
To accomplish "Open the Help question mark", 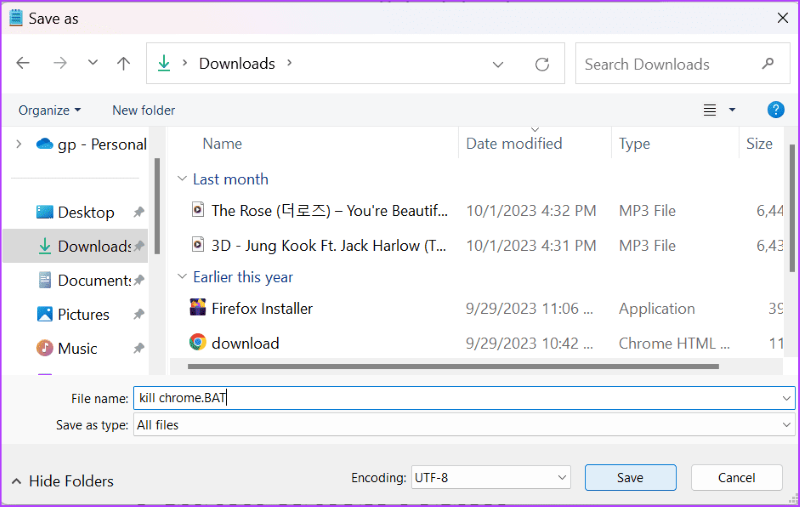I will click(x=776, y=110).
